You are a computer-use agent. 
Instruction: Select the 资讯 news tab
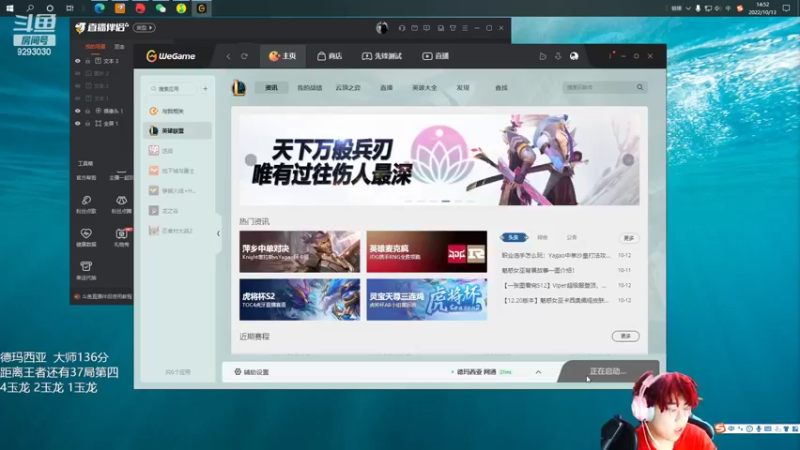coord(271,88)
